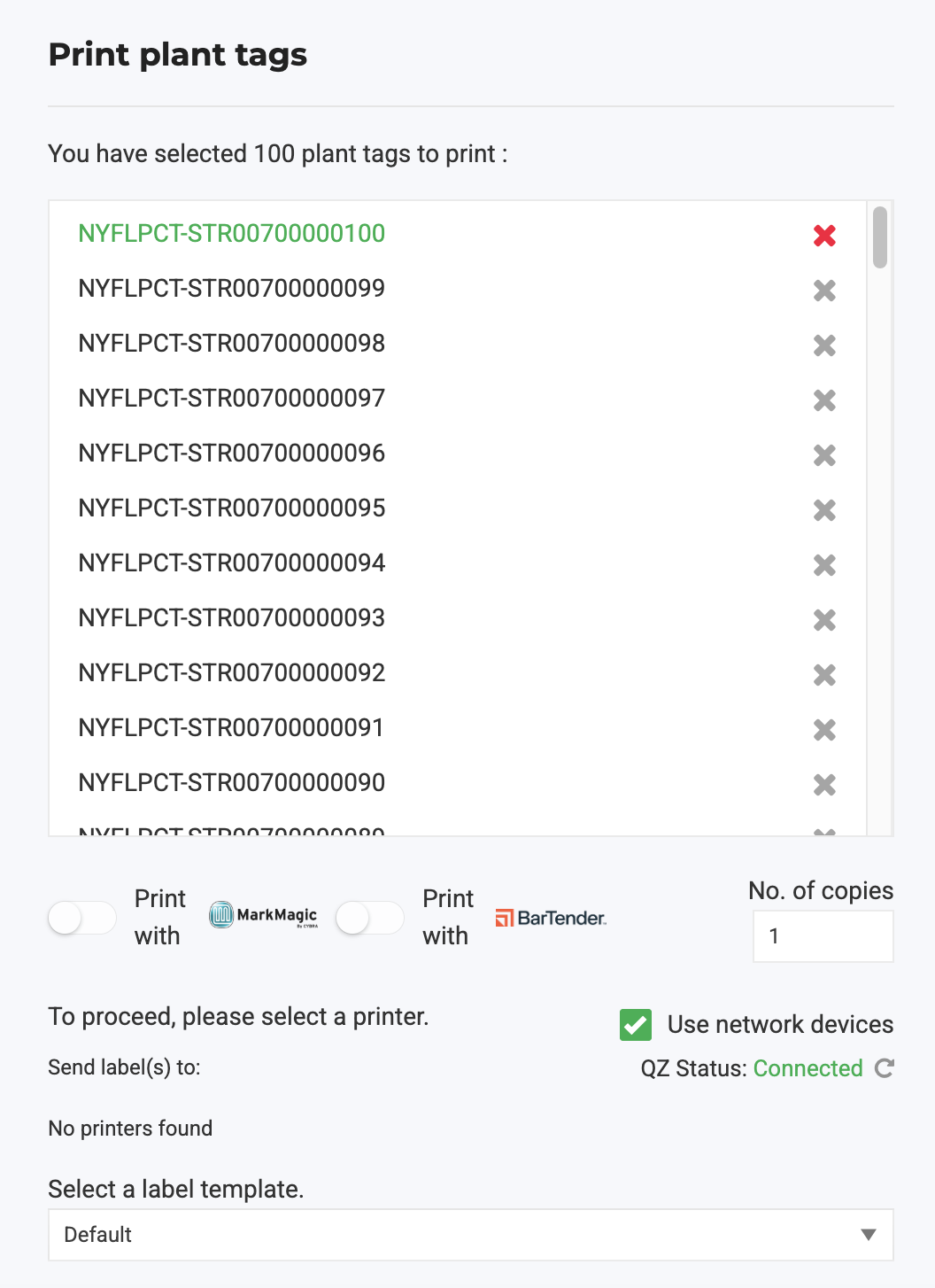Click X next to tag ending 0094
This screenshot has height=1288, width=935.
824,564
